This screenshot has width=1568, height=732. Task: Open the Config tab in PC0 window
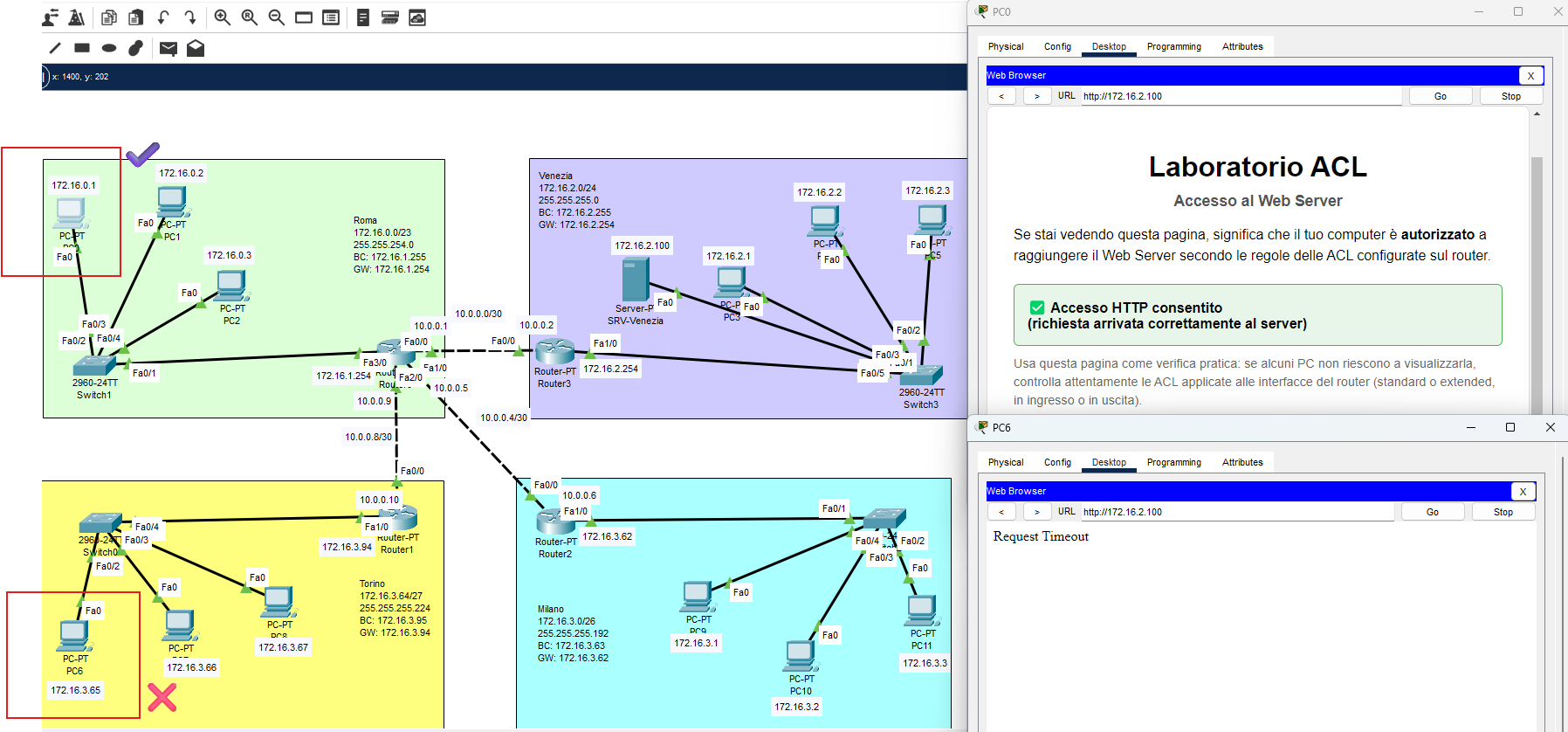coord(1057,47)
